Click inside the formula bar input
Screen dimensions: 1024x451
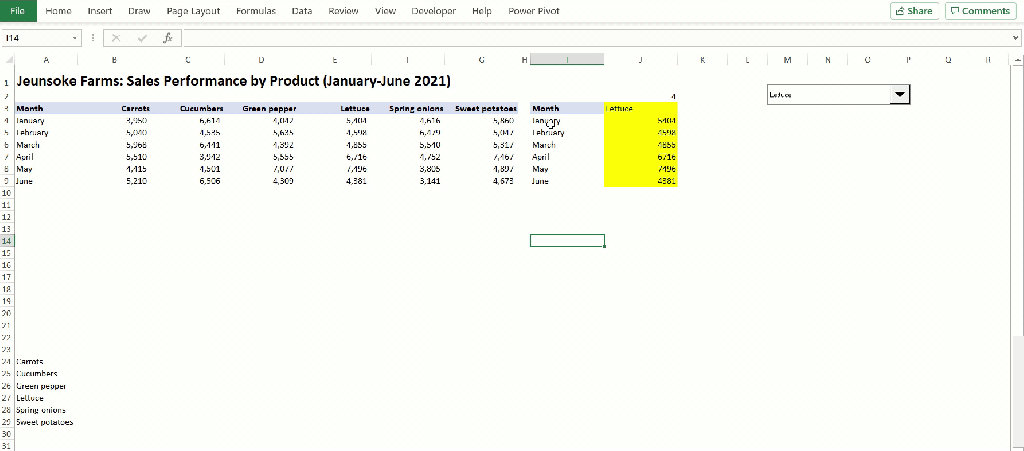click(594, 38)
